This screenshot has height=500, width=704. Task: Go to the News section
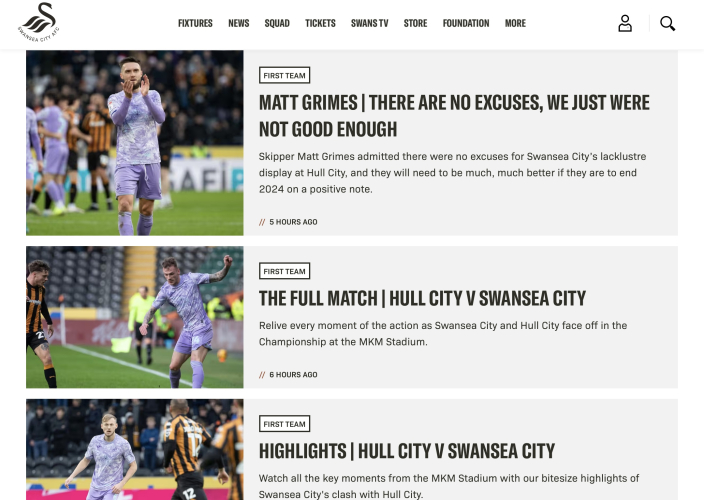coord(238,23)
